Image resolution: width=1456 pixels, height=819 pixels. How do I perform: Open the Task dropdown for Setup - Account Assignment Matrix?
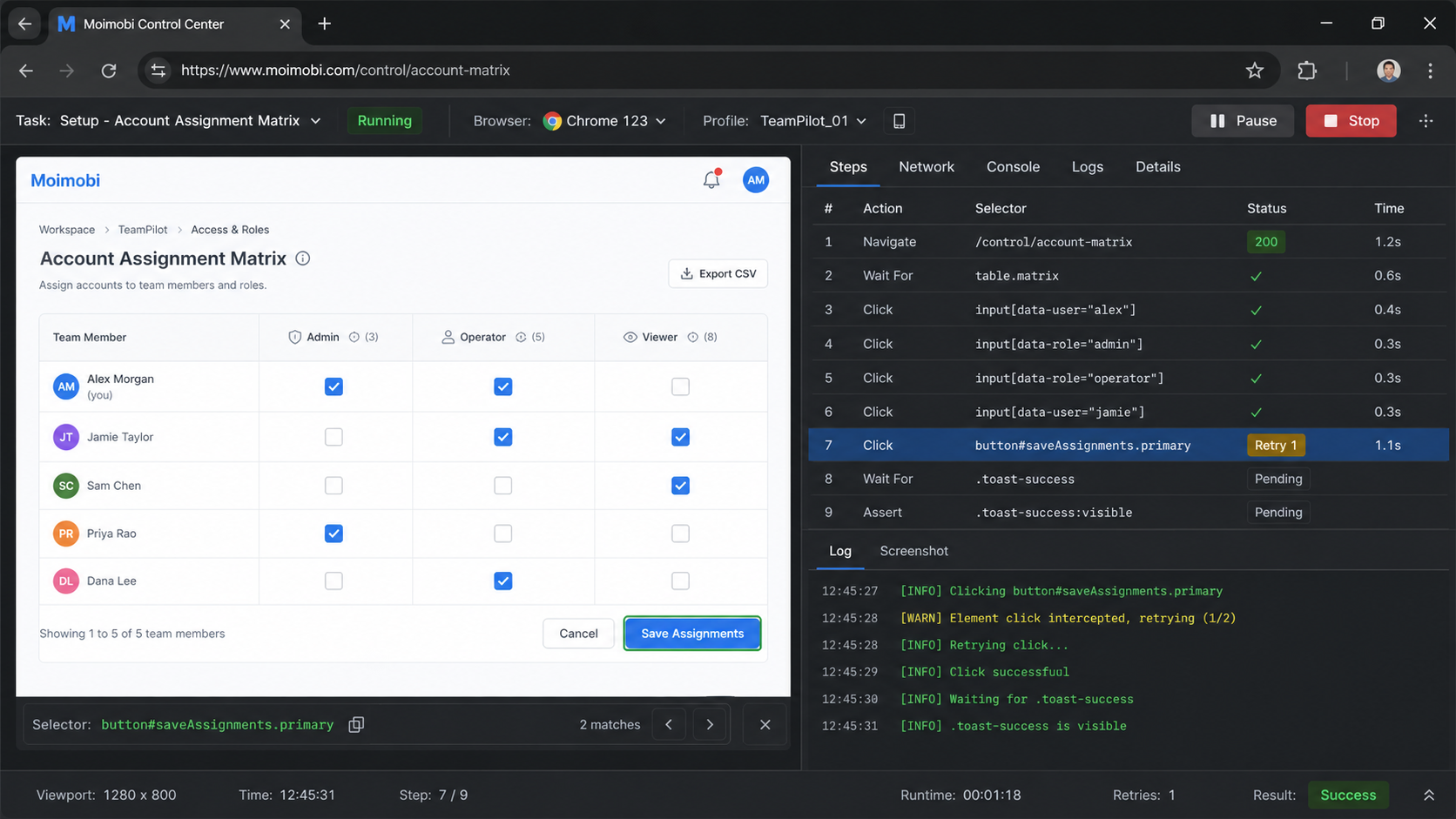[191, 121]
